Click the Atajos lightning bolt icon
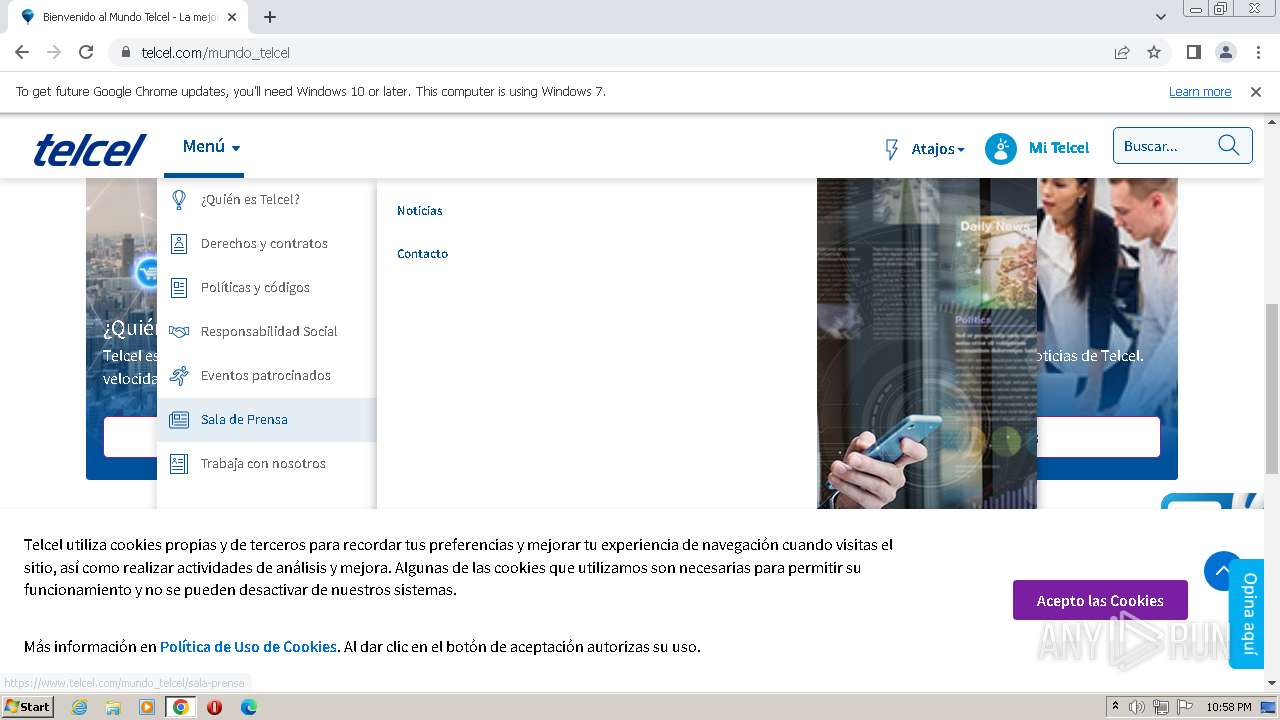Viewport: 1280px width, 720px height. [x=892, y=149]
